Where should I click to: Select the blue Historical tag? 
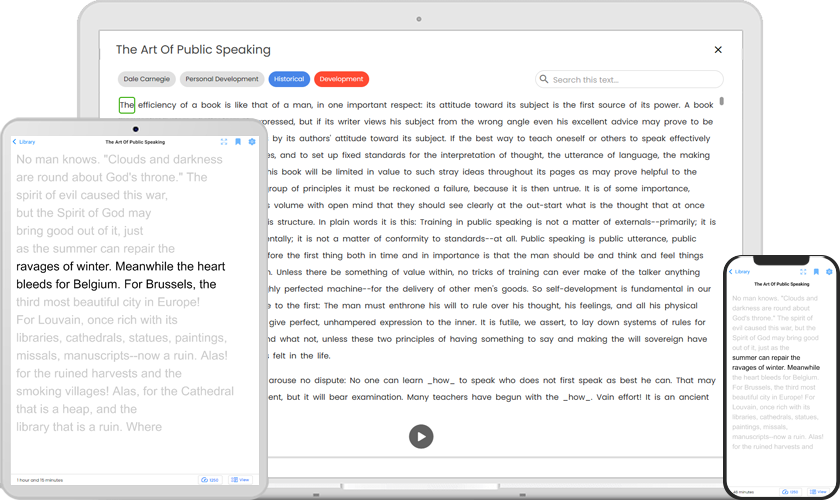[x=289, y=79]
